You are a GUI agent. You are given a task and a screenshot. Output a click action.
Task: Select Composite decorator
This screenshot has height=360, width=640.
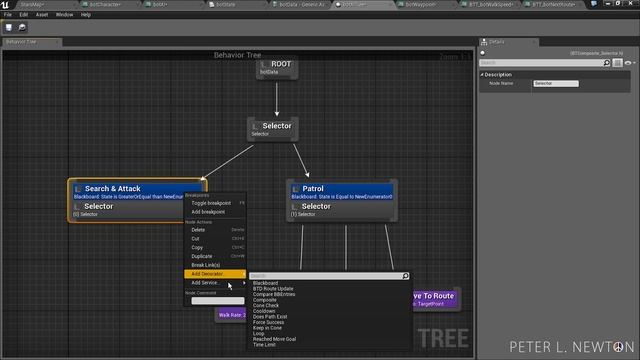(264, 300)
